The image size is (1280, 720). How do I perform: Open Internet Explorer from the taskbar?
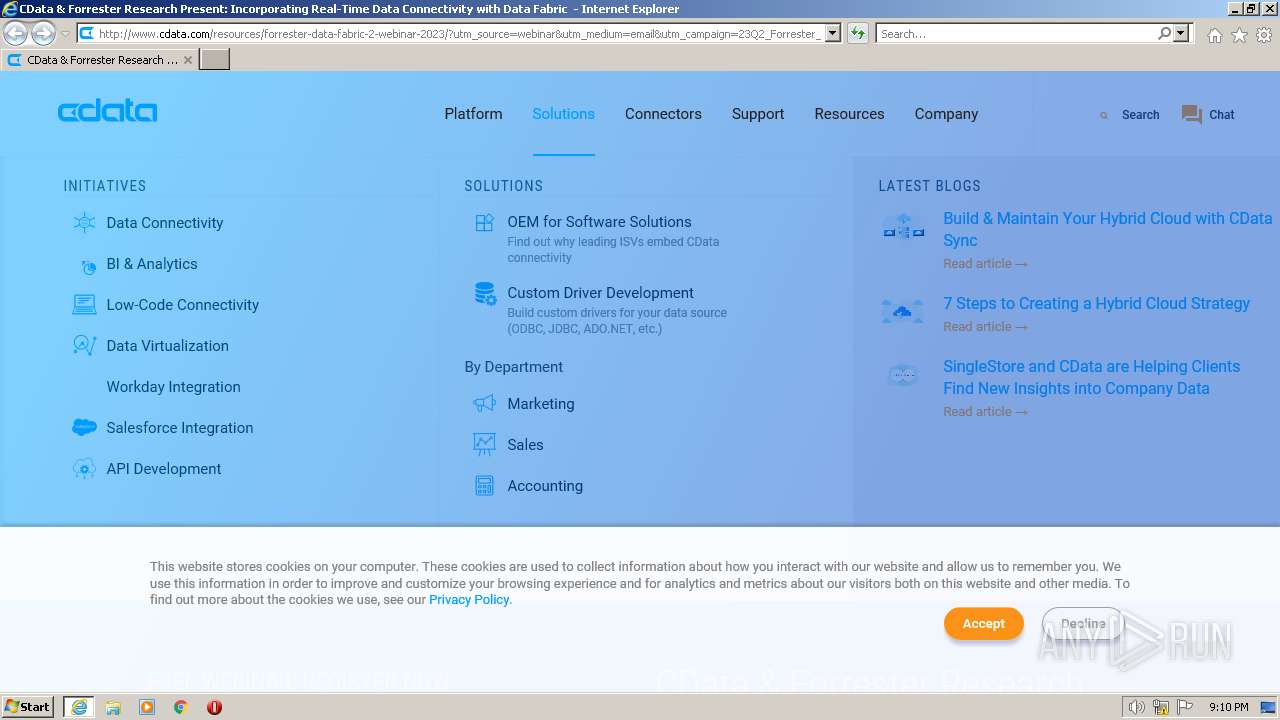pos(79,707)
